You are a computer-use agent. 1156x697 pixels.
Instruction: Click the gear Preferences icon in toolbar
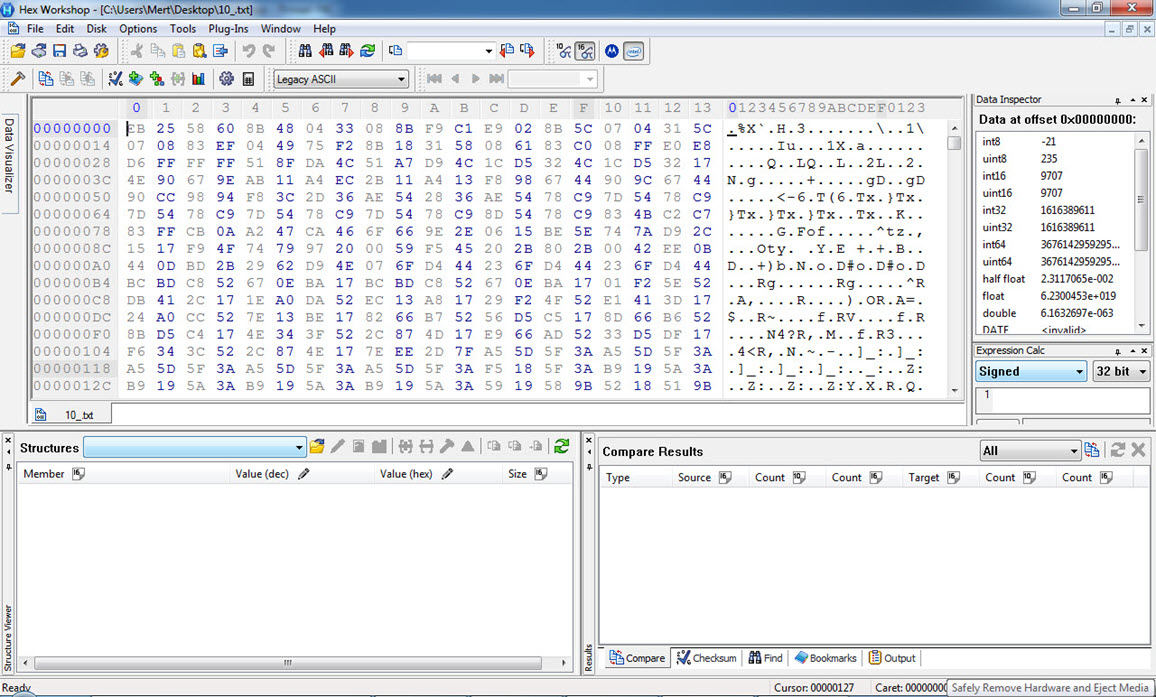pos(226,79)
